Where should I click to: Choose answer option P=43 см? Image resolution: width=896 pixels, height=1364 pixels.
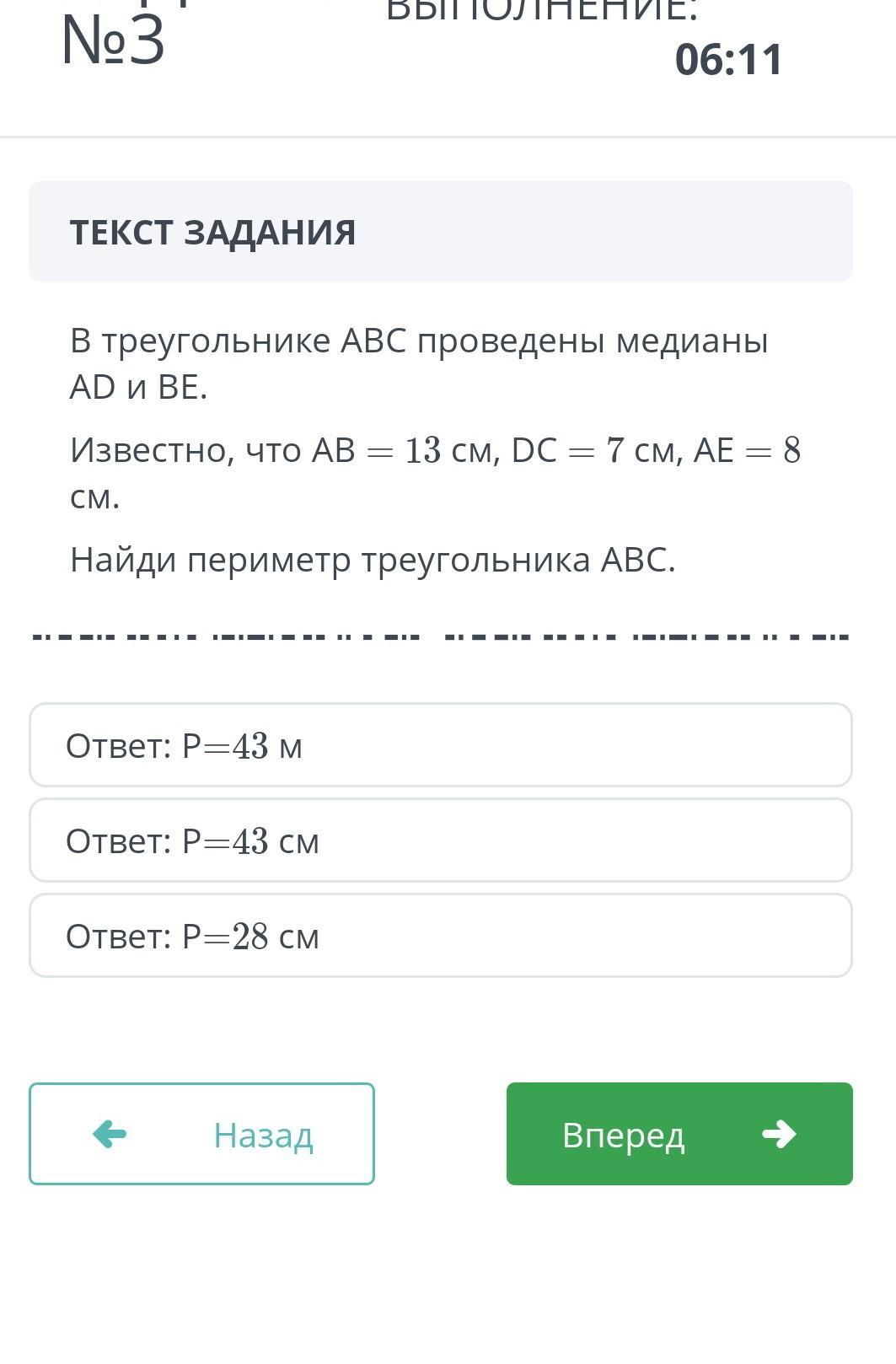point(441,840)
